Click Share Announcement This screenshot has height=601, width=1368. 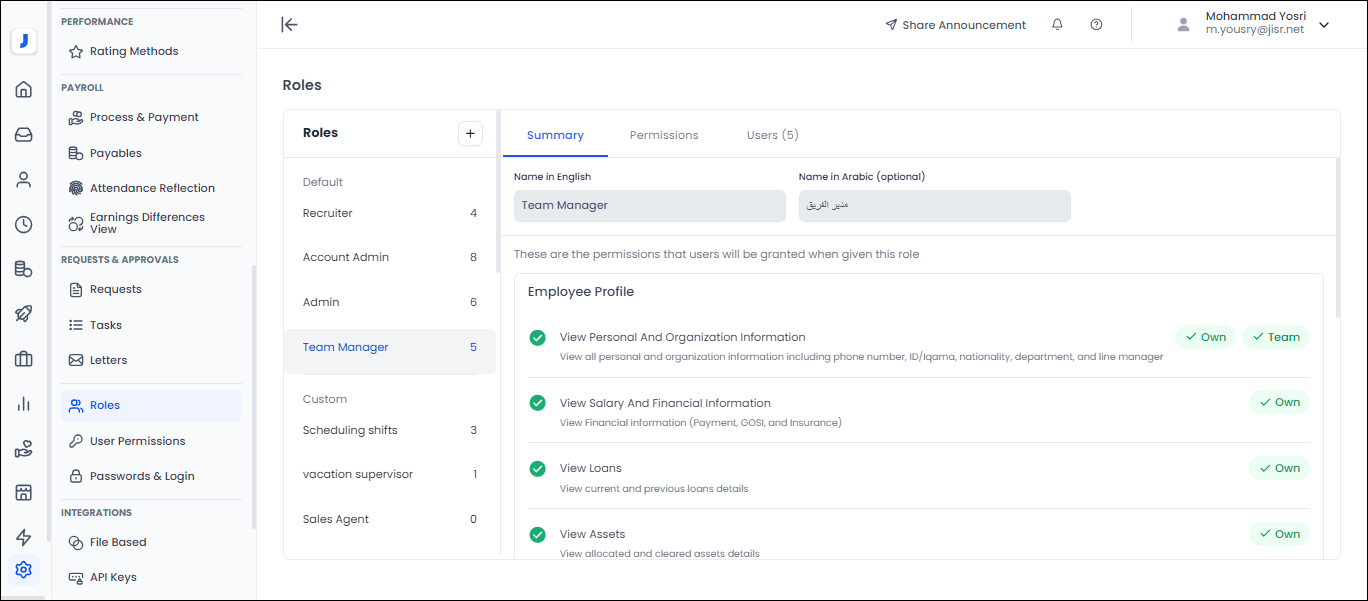tap(955, 25)
